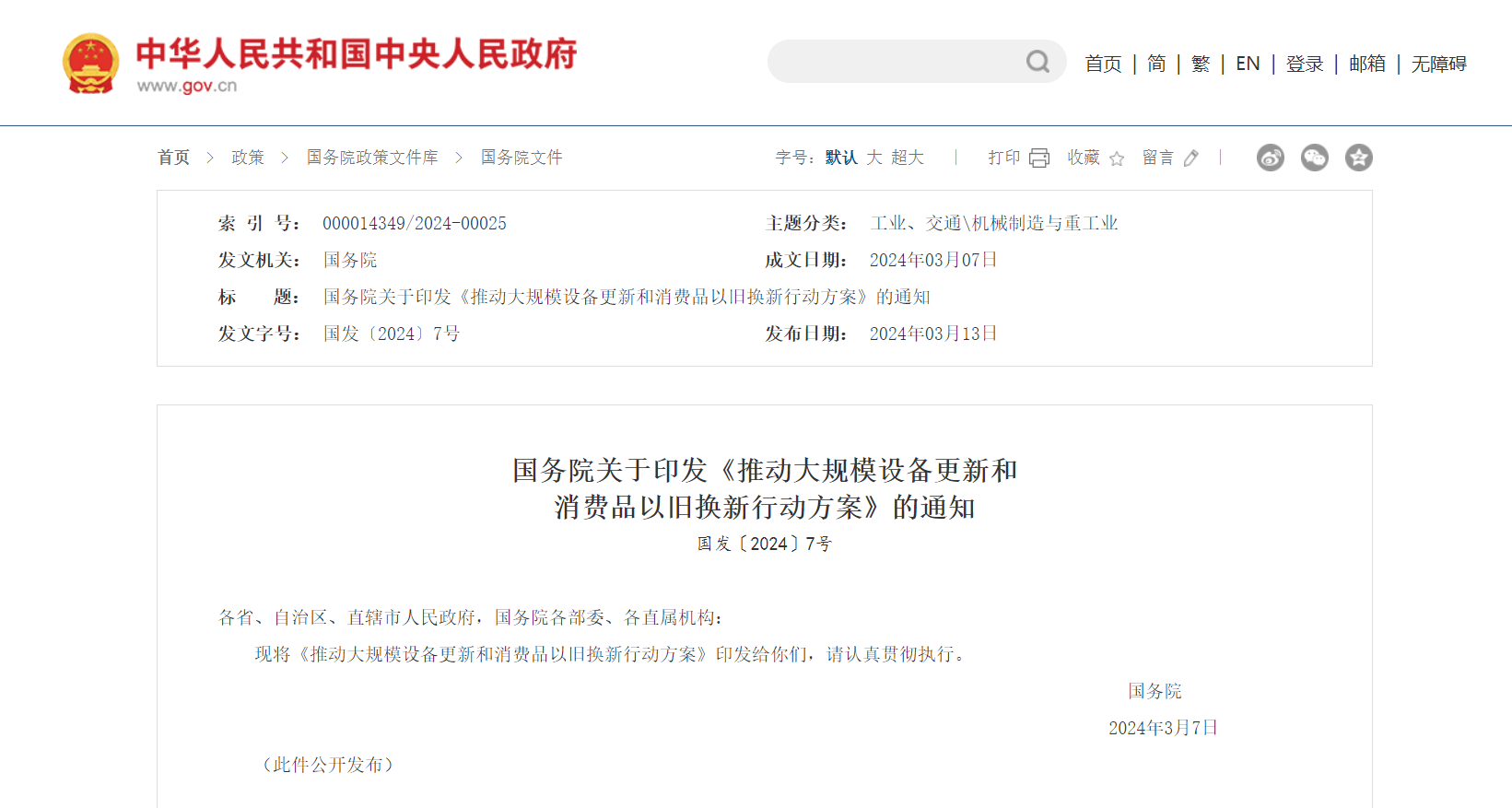
Task: Switch site language to EN
Action: click(x=1248, y=64)
